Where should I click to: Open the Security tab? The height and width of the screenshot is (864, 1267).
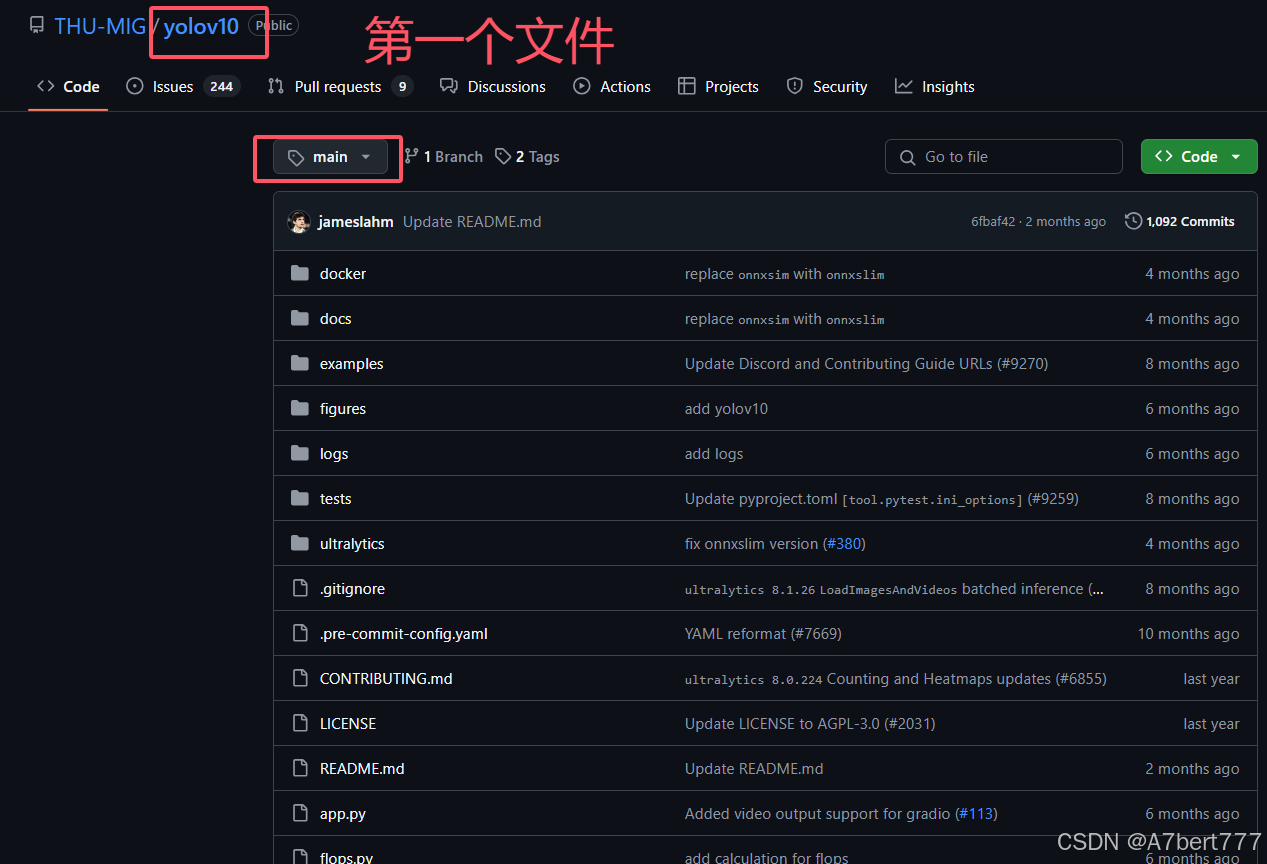(827, 87)
